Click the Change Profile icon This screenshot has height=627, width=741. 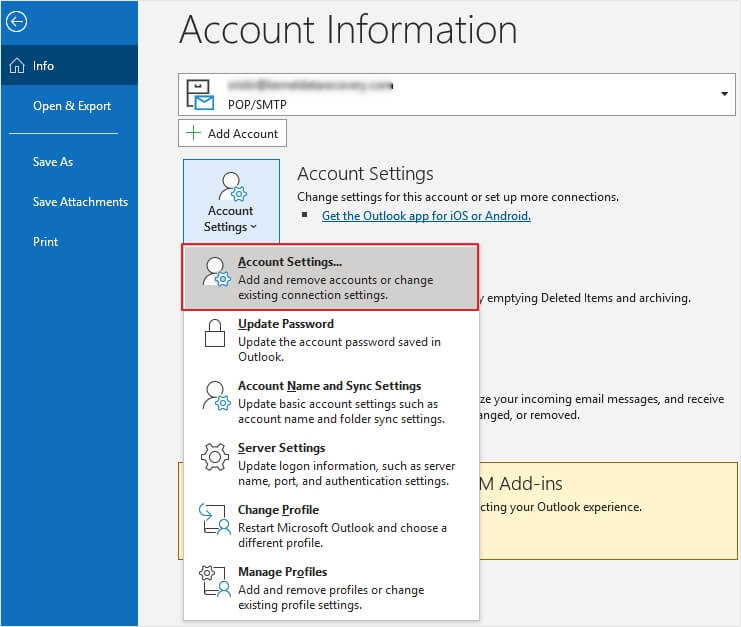click(x=215, y=519)
